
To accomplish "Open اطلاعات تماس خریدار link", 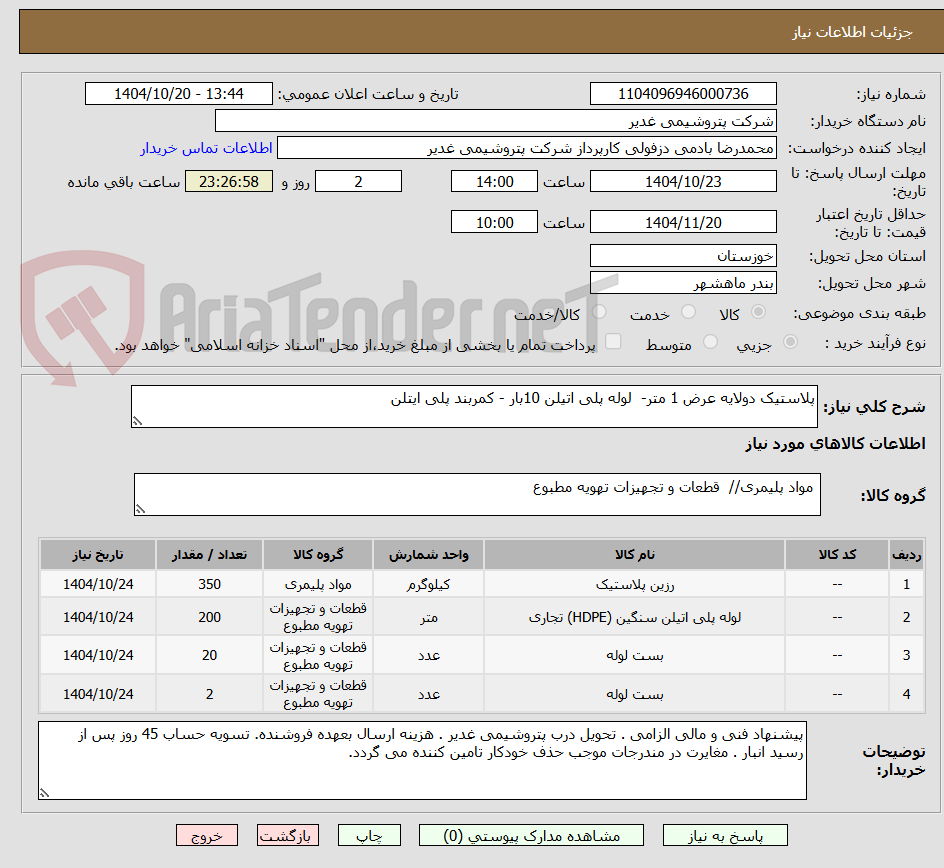I will 206,148.
